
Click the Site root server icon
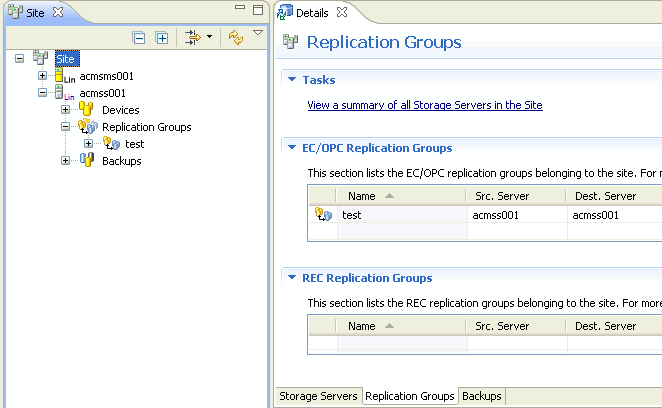point(41,58)
